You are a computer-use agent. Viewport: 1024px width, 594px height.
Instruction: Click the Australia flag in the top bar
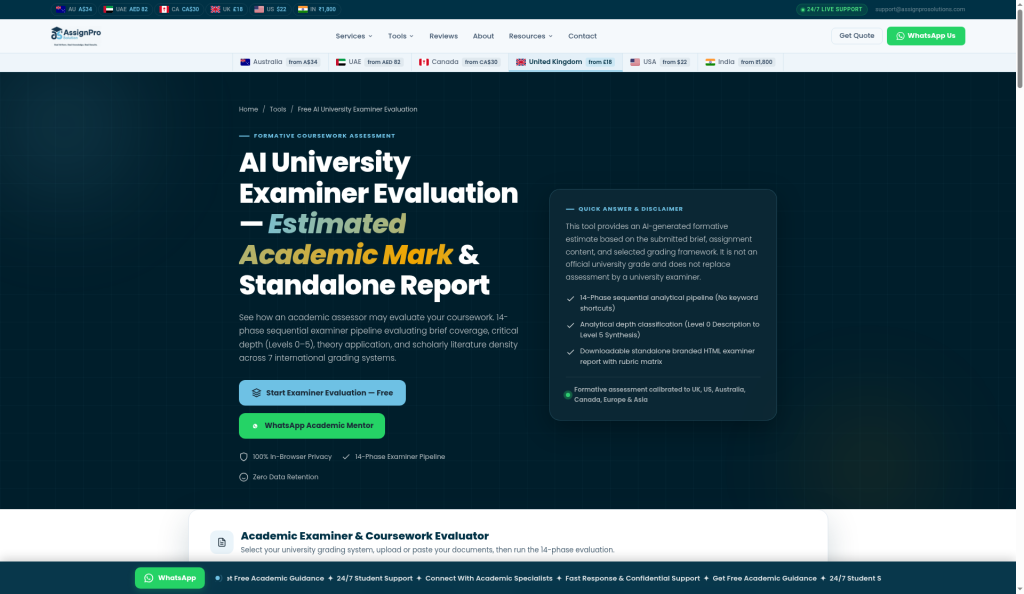coord(61,9)
